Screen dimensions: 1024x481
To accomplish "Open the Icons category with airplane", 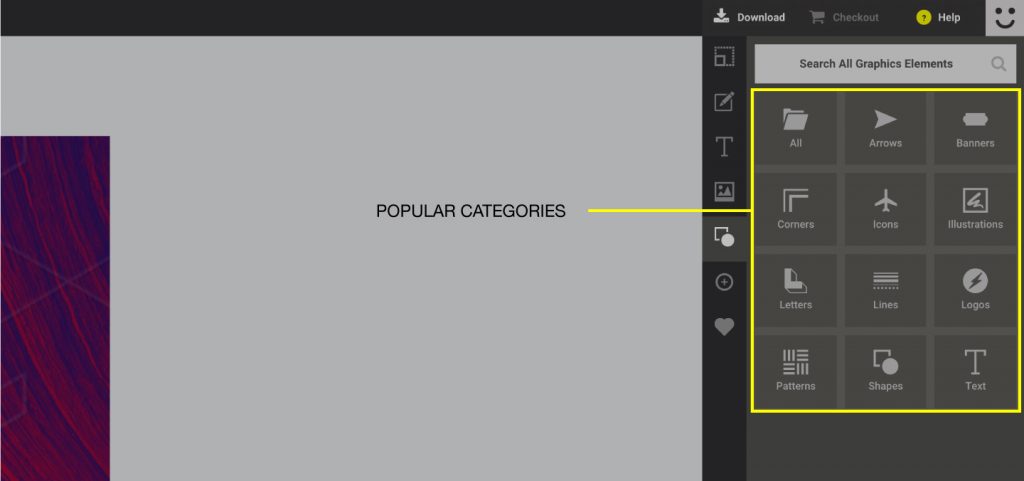I will 885,209.
